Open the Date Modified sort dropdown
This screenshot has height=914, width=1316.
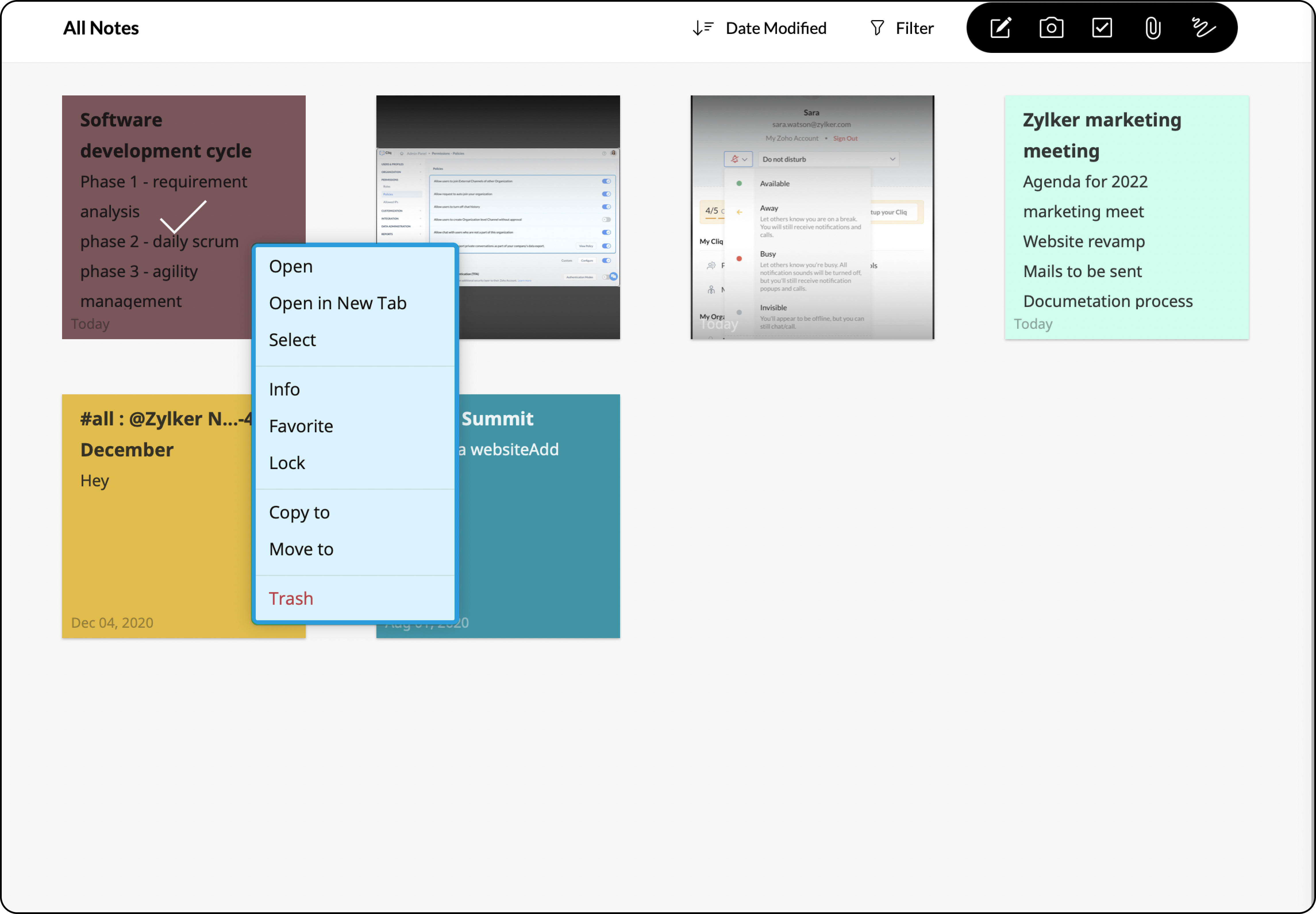click(776, 28)
